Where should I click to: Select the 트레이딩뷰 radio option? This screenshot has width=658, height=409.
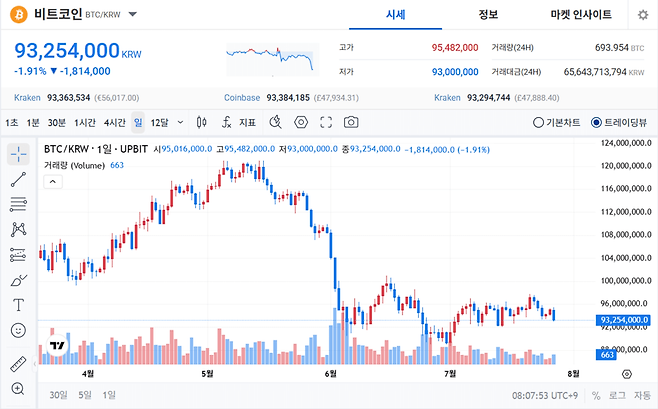619,122
